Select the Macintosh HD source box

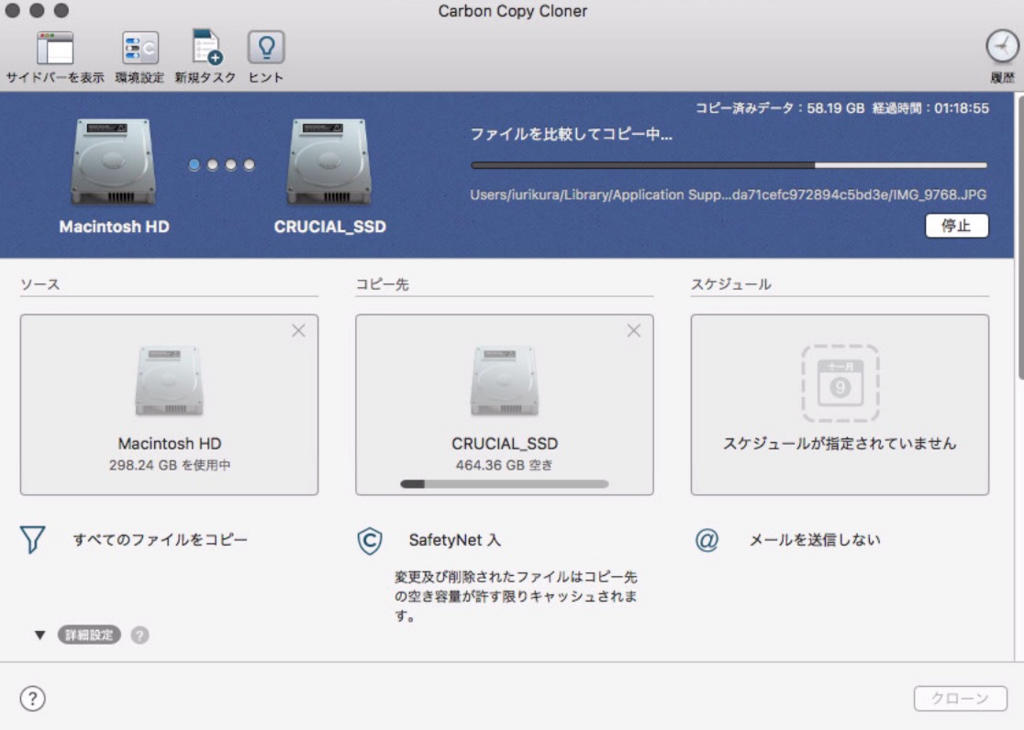[169, 405]
